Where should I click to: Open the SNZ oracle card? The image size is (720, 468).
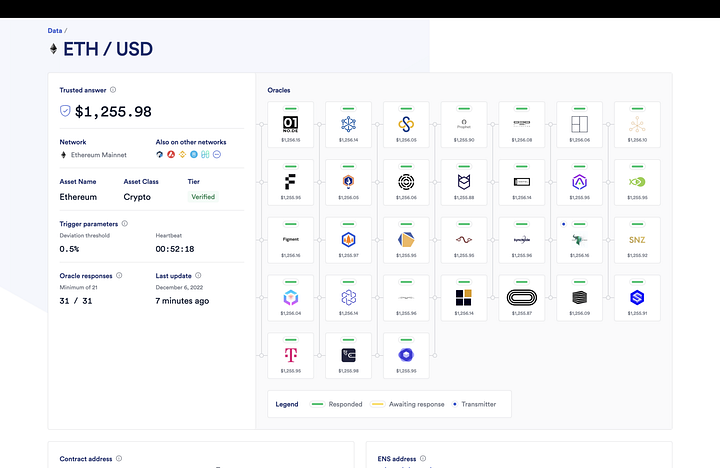pyautogui.click(x=637, y=240)
